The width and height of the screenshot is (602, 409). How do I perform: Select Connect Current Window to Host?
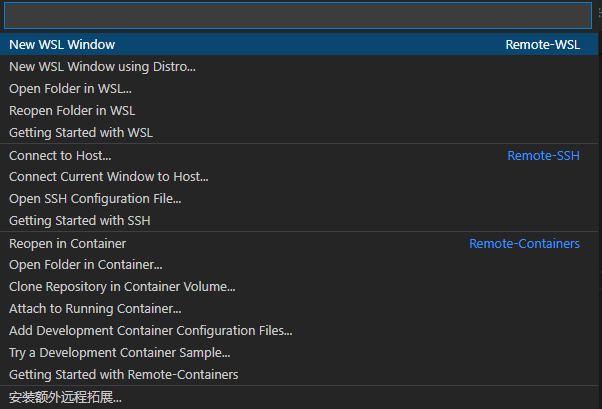[108, 177]
